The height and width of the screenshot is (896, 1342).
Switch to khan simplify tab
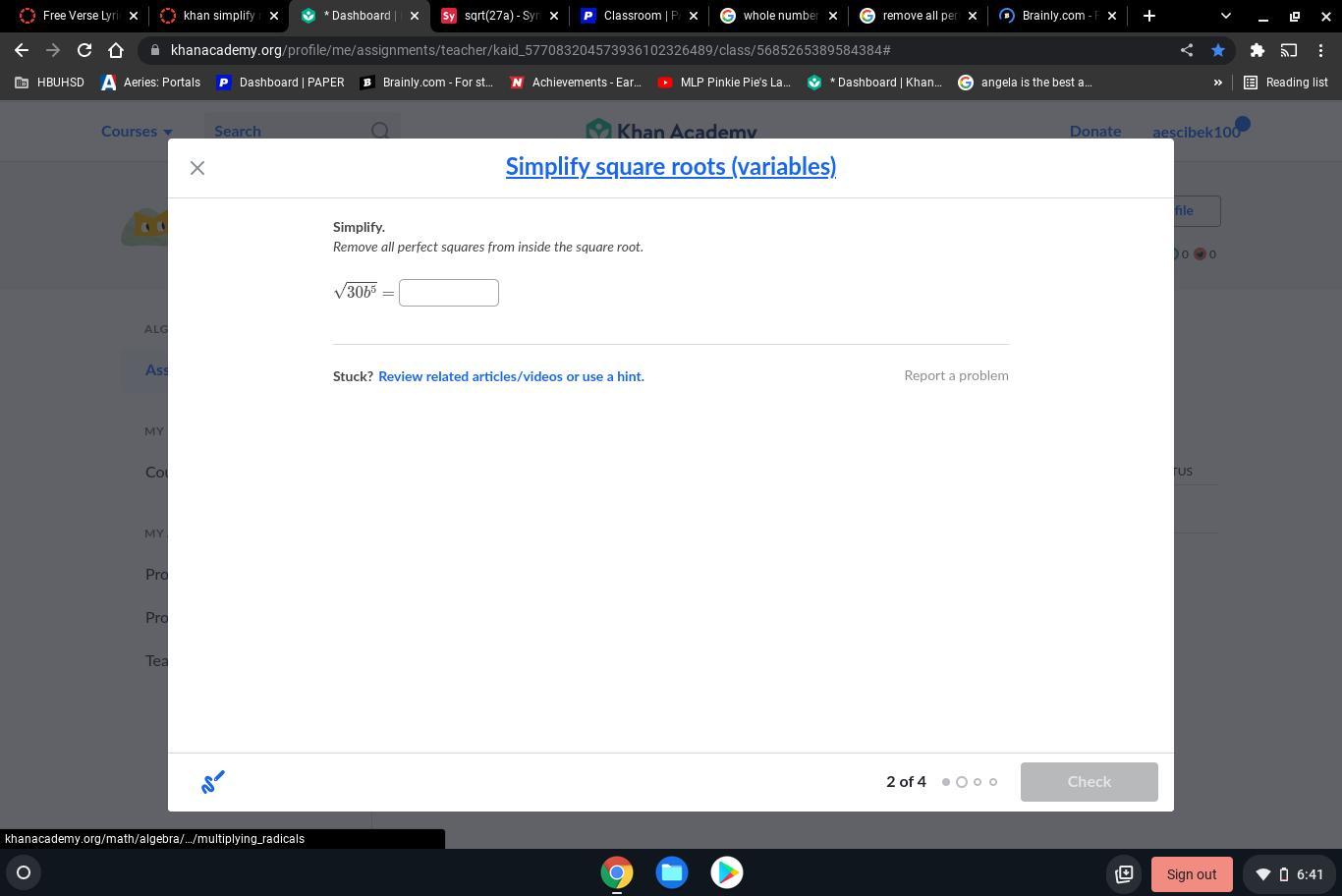pyautogui.click(x=219, y=16)
